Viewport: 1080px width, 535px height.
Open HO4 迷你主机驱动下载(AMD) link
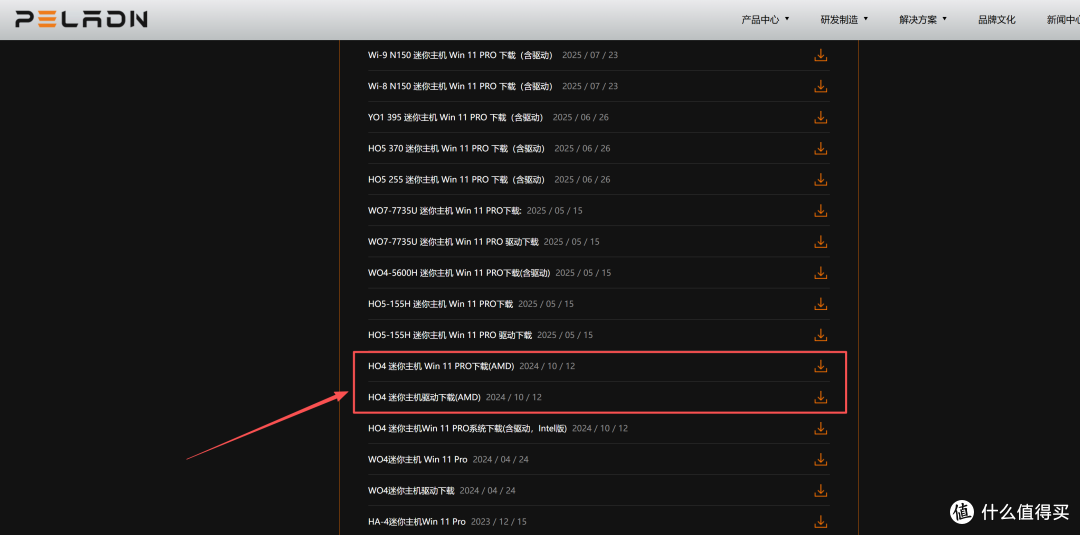[x=424, y=397]
